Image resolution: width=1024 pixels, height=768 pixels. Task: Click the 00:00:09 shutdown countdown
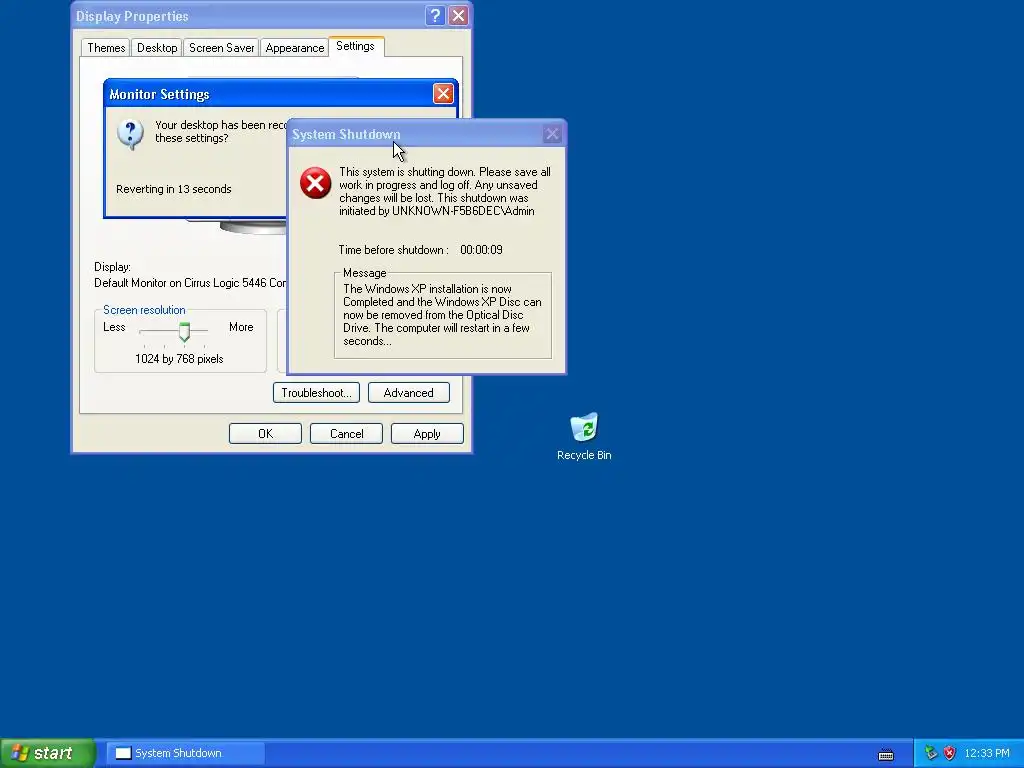[481, 249]
